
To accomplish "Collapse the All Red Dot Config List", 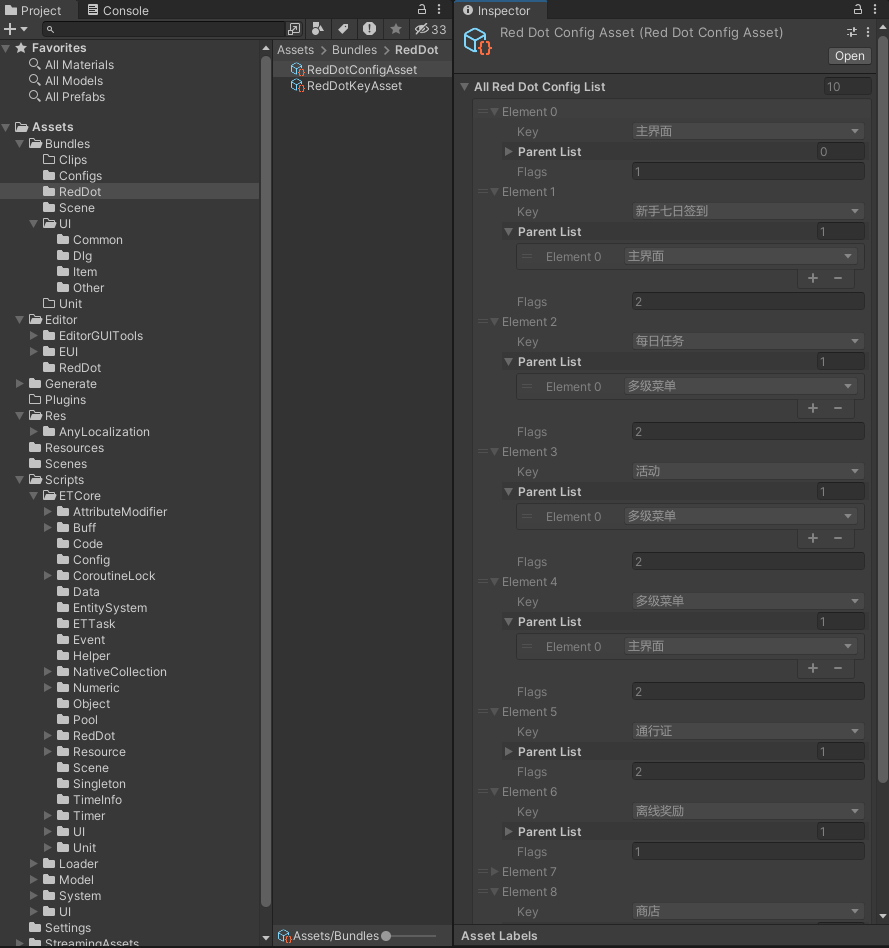I will point(465,87).
